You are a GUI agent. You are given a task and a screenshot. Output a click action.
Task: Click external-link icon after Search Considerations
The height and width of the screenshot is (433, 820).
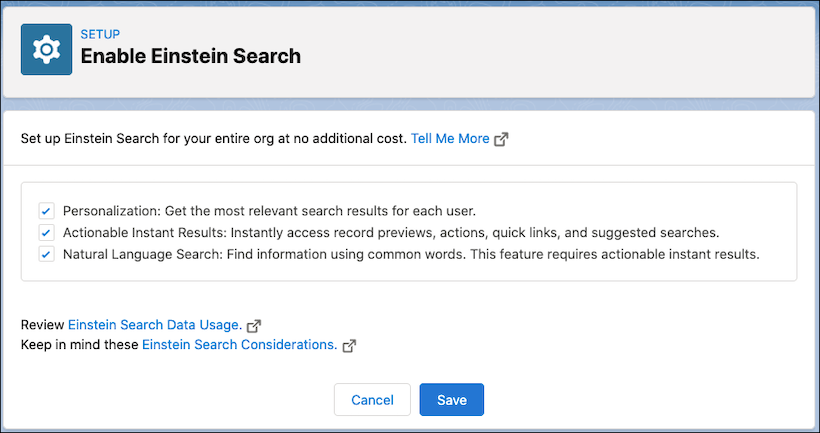pyautogui.click(x=349, y=346)
